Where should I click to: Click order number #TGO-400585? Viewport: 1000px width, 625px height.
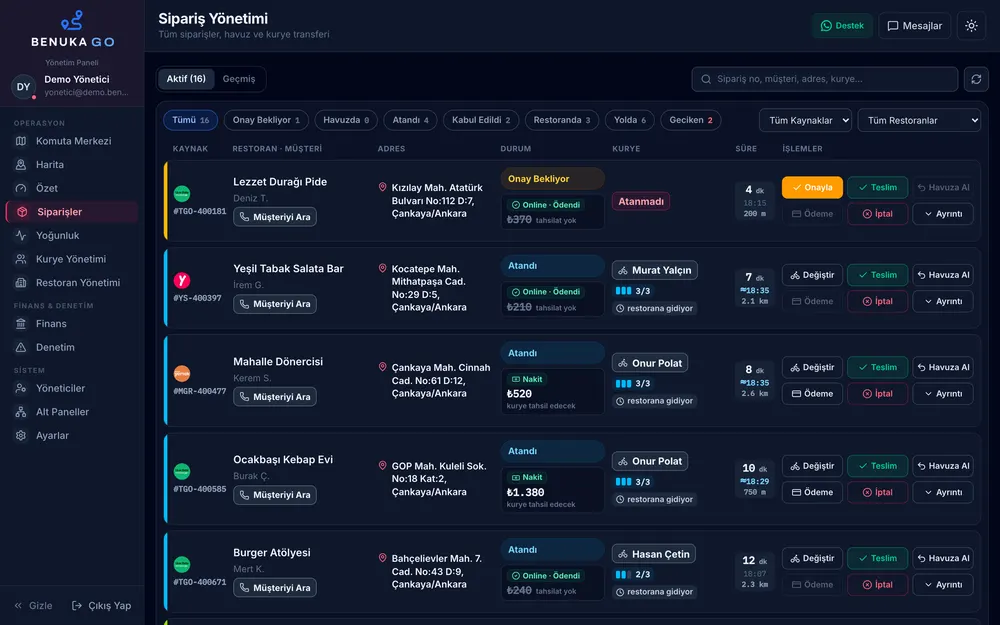click(x=200, y=489)
